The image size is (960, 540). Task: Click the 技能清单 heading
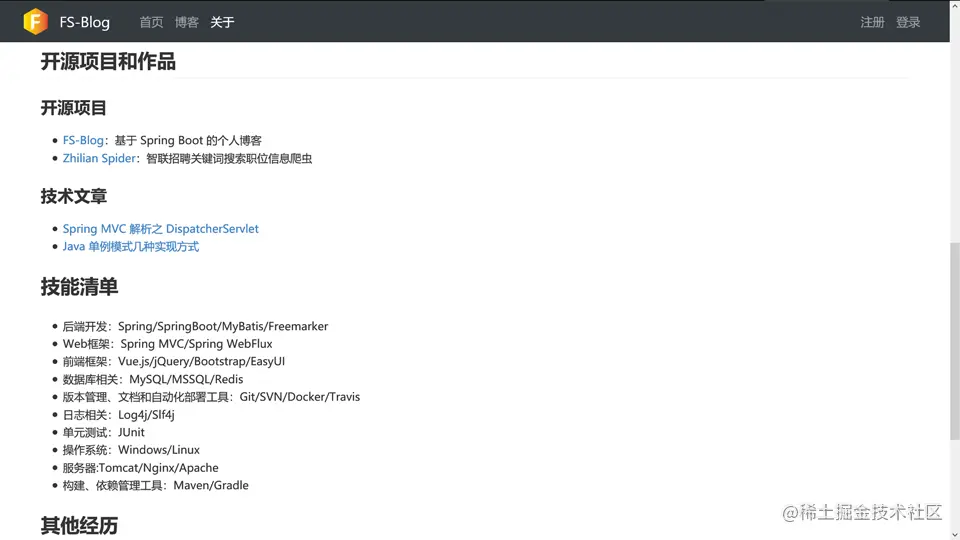point(79,287)
